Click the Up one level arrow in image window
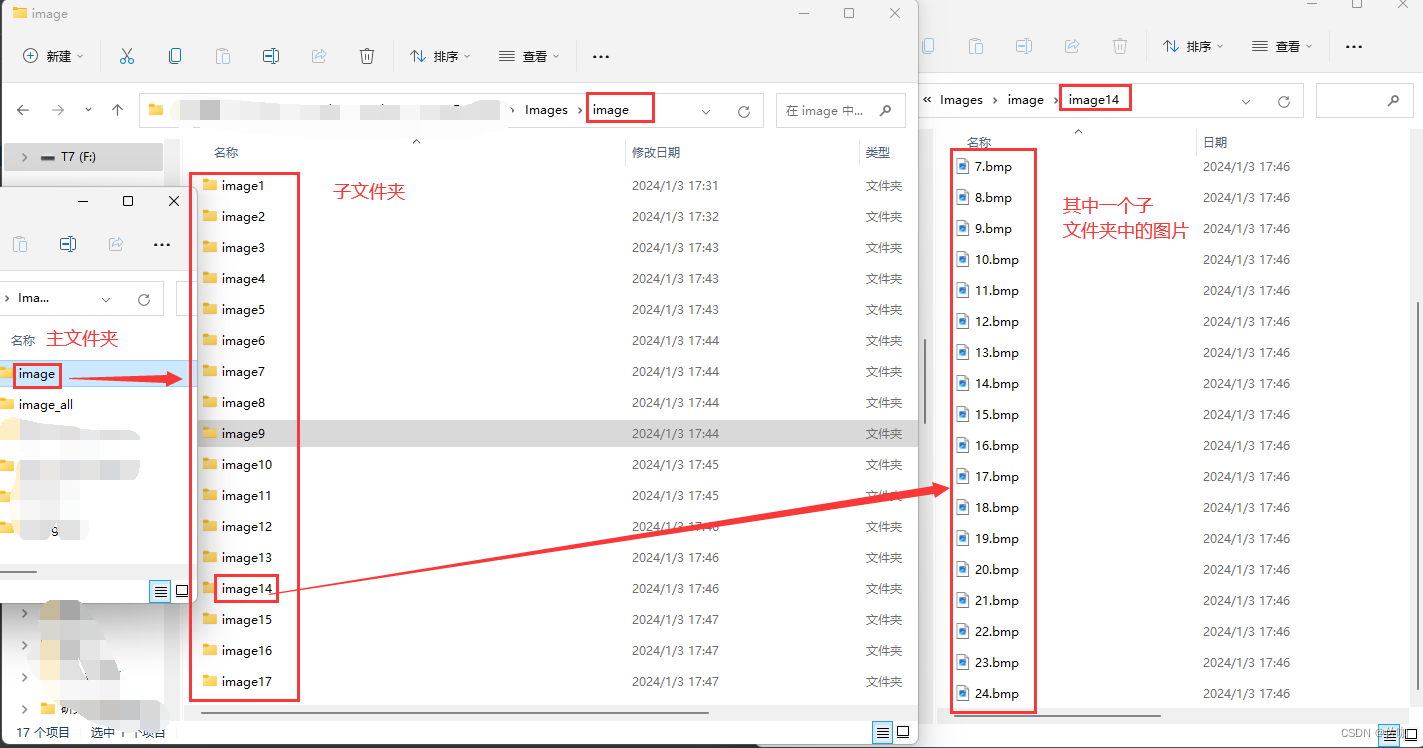This screenshot has width=1423, height=748. (117, 110)
